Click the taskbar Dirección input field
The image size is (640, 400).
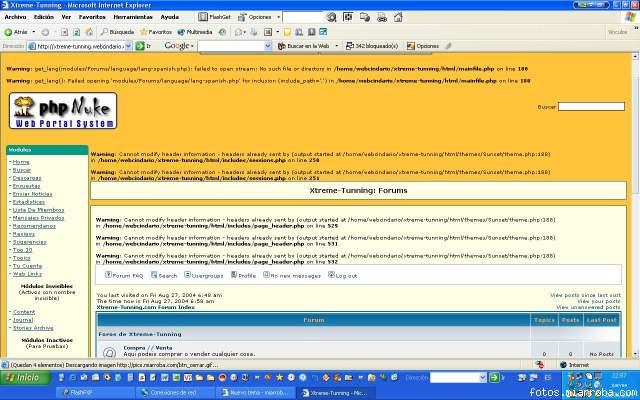(x=454, y=378)
